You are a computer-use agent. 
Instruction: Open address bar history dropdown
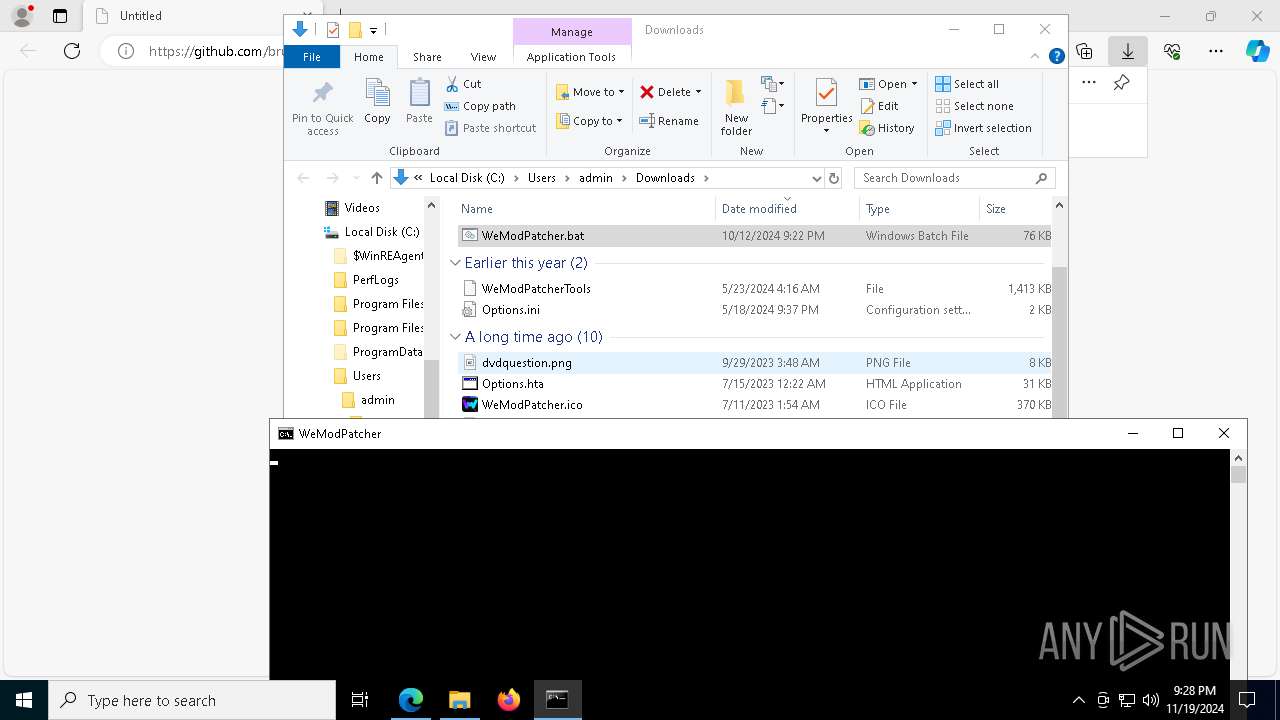click(x=816, y=178)
